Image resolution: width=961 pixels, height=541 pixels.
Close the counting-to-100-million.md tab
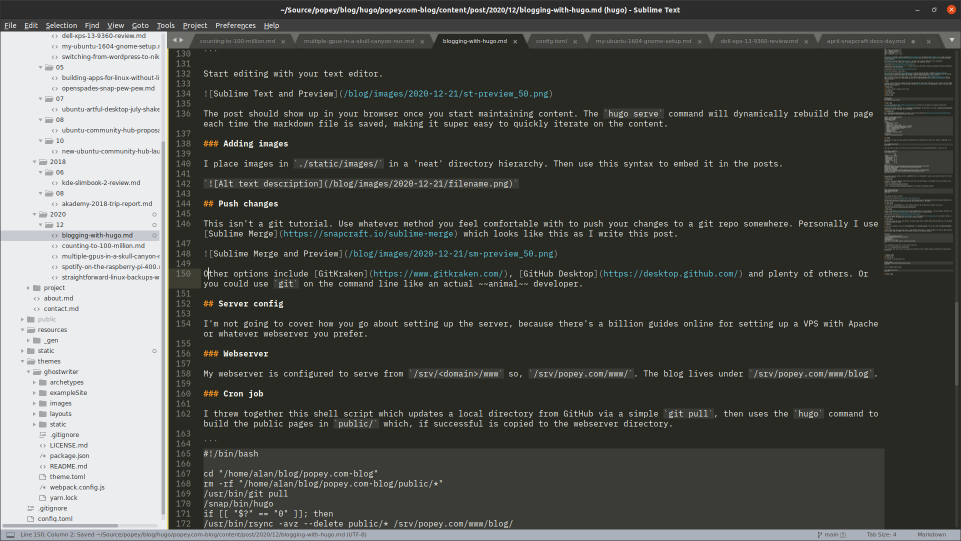[x=283, y=42]
